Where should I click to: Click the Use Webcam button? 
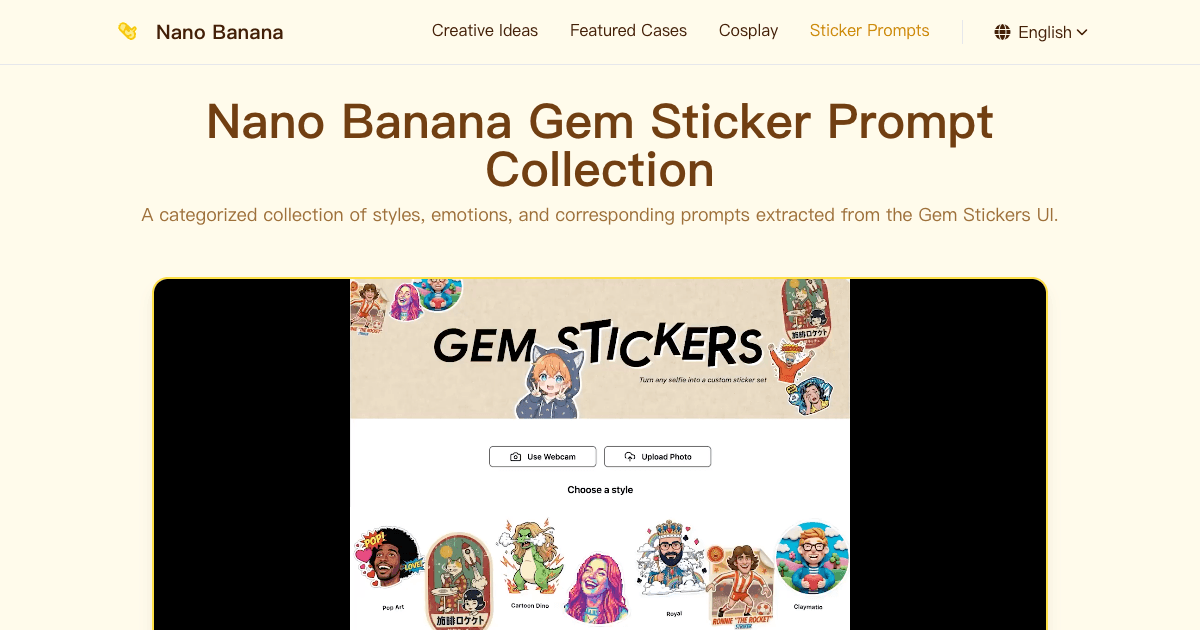(x=542, y=457)
